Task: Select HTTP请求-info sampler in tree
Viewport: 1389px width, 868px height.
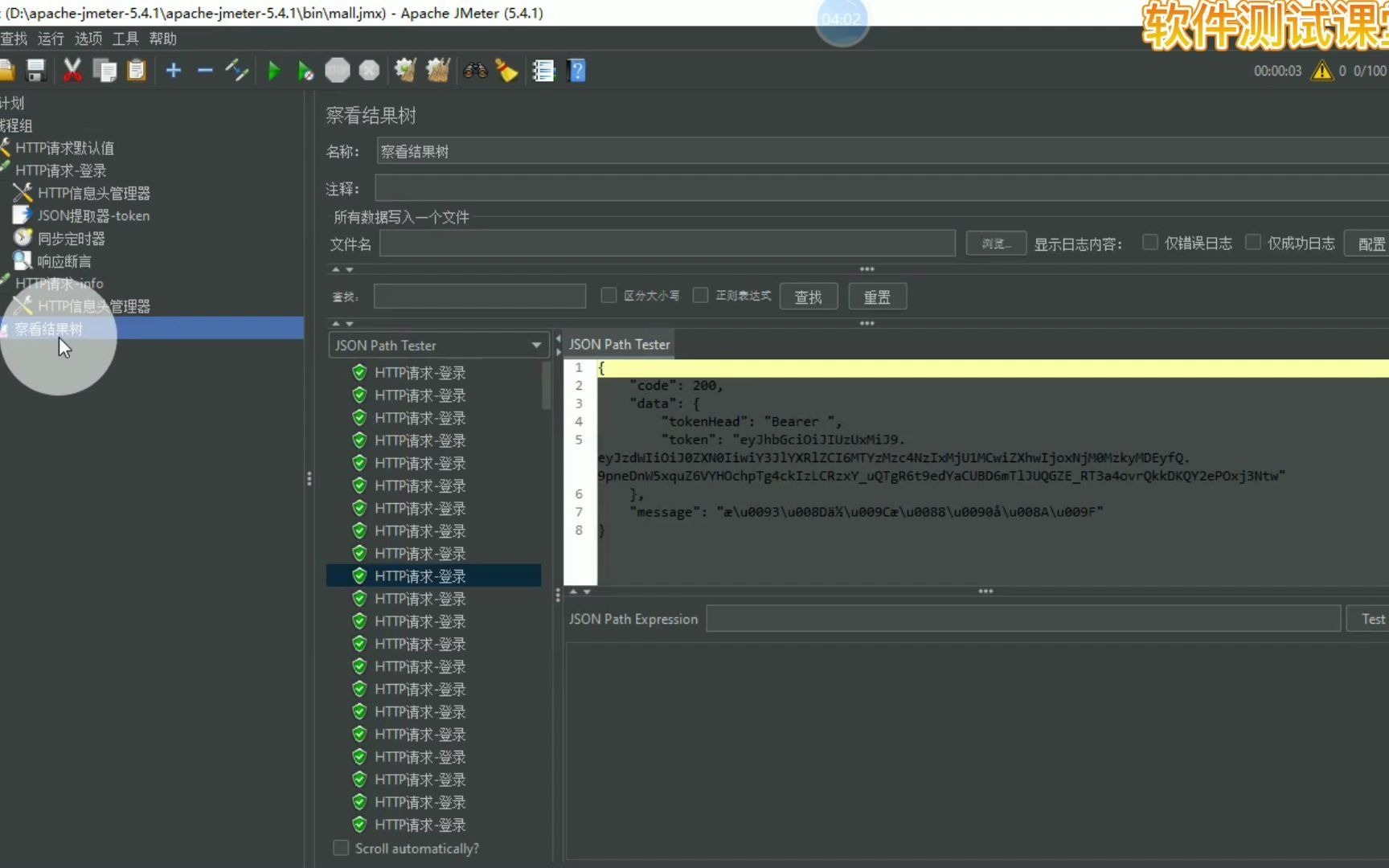Action: click(59, 284)
